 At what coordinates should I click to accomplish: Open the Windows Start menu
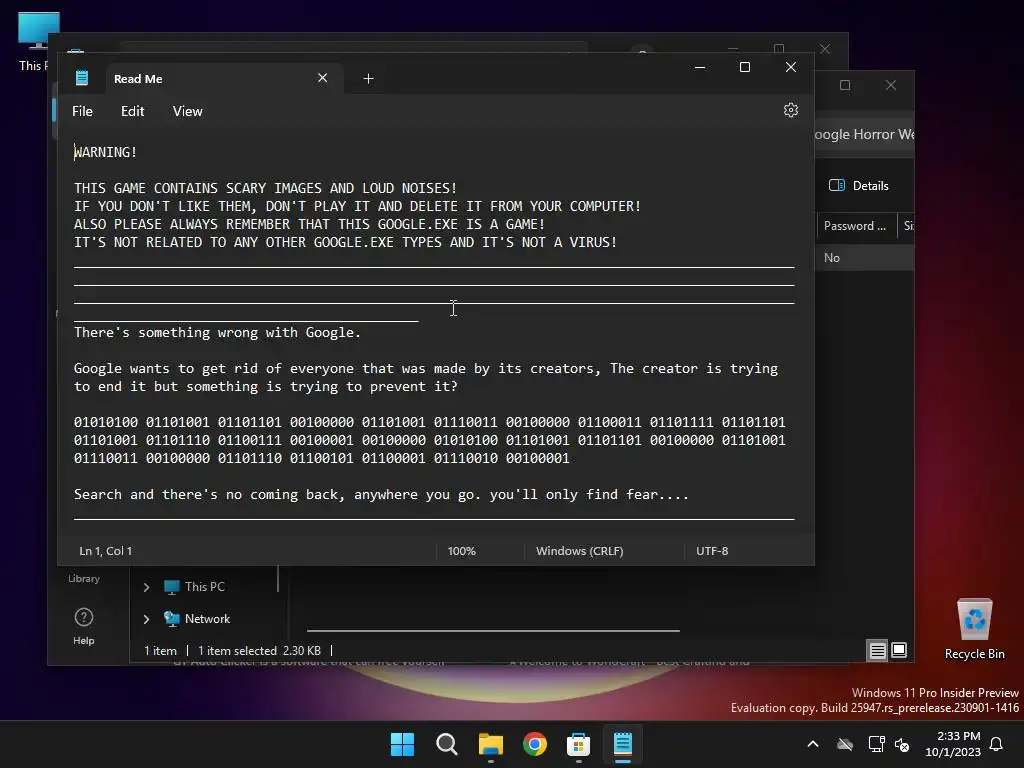coord(402,744)
